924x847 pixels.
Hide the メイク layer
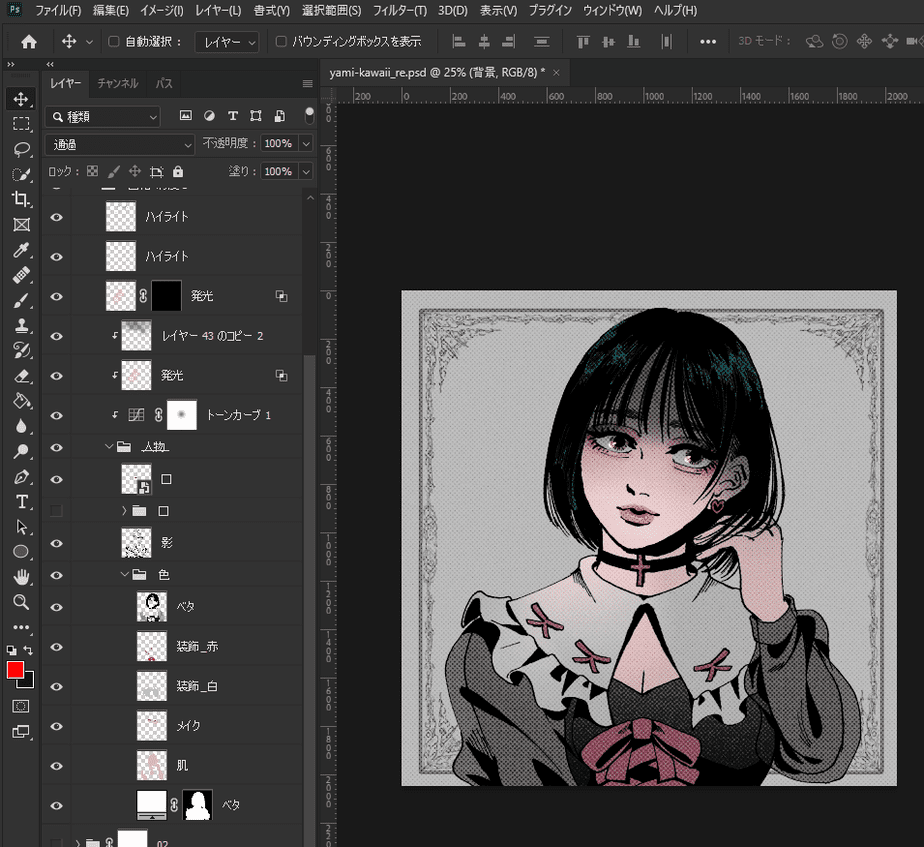coord(57,726)
